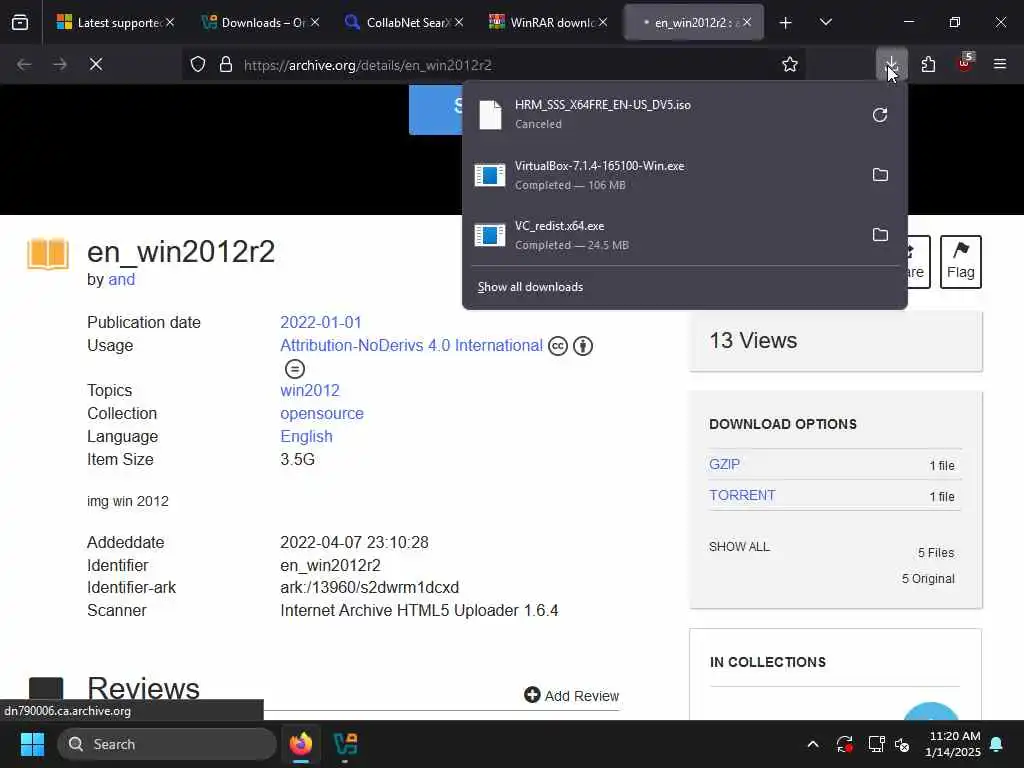
Task: Open Firefox from the taskbar
Action: point(301,744)
